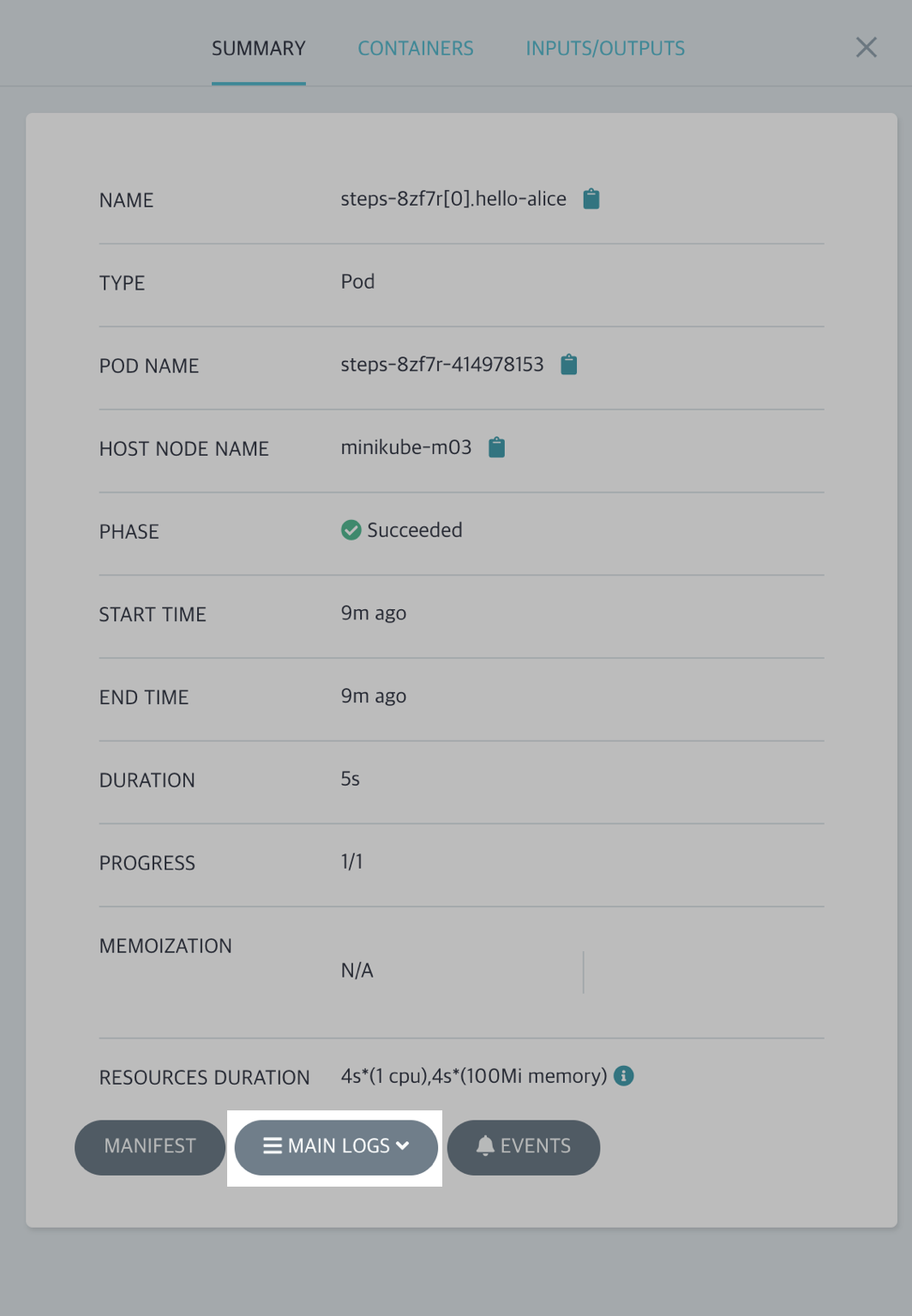Click the Succeeded phase status text
Image resolution: width=912 pixels, height=1316 pixels.
(x=415, y=530)
